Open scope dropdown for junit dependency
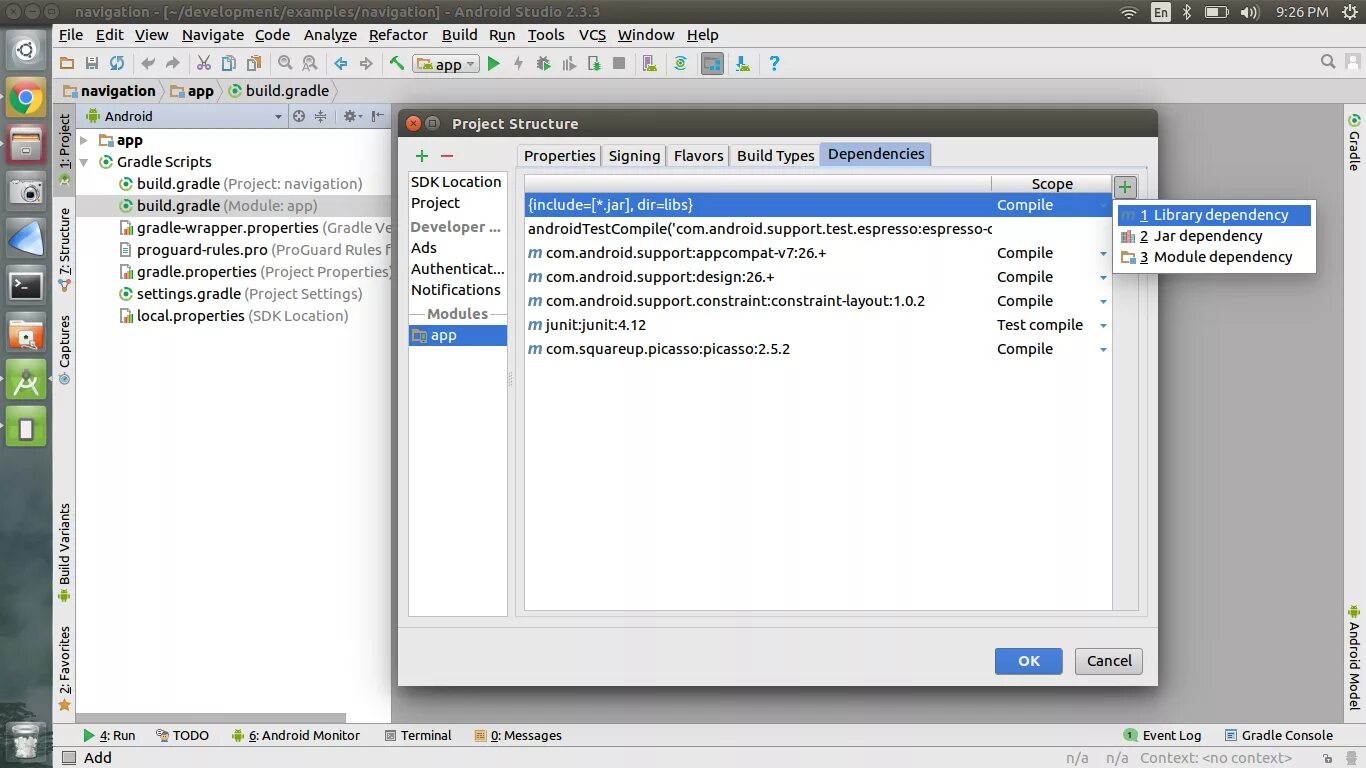This screenshot has height=768, width=1366. point(1103,326)
